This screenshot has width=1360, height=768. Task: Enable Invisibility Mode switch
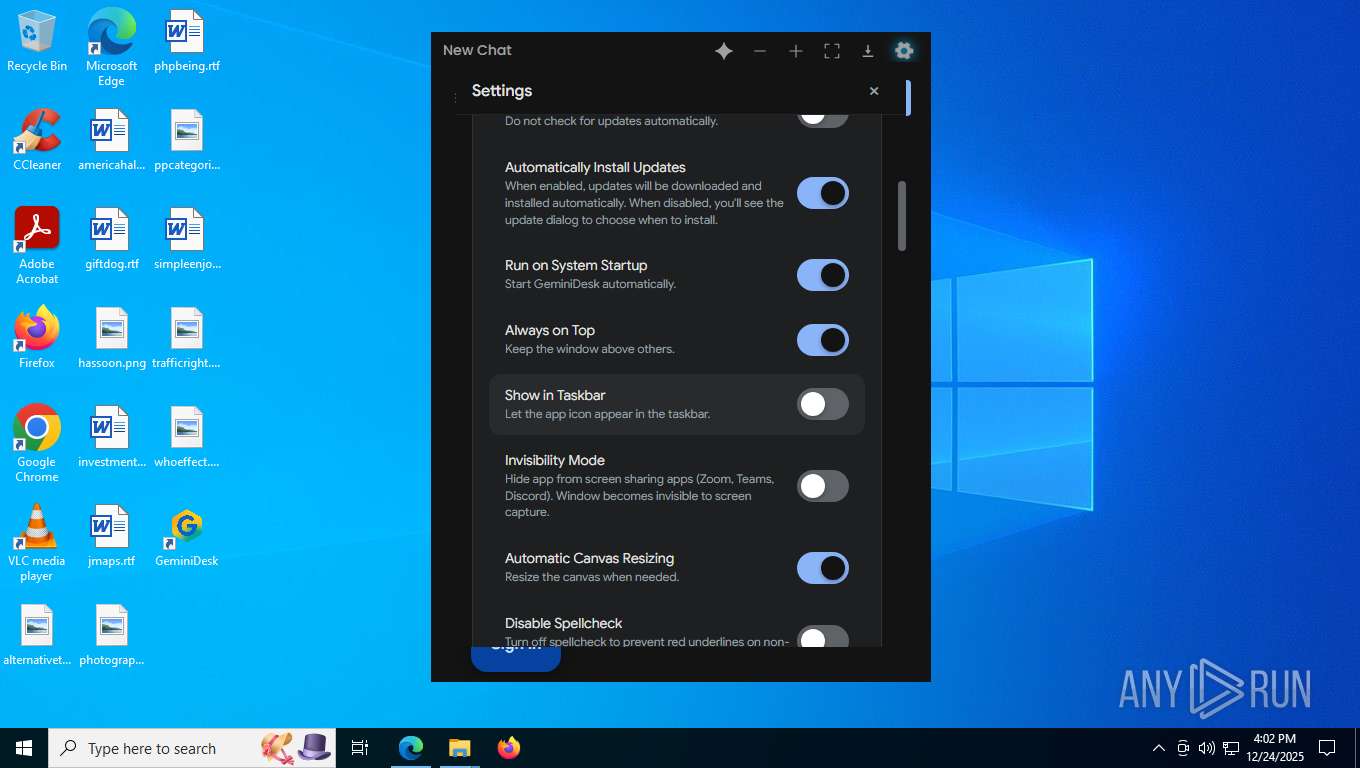pyautogui.click(x=823, y=486)
